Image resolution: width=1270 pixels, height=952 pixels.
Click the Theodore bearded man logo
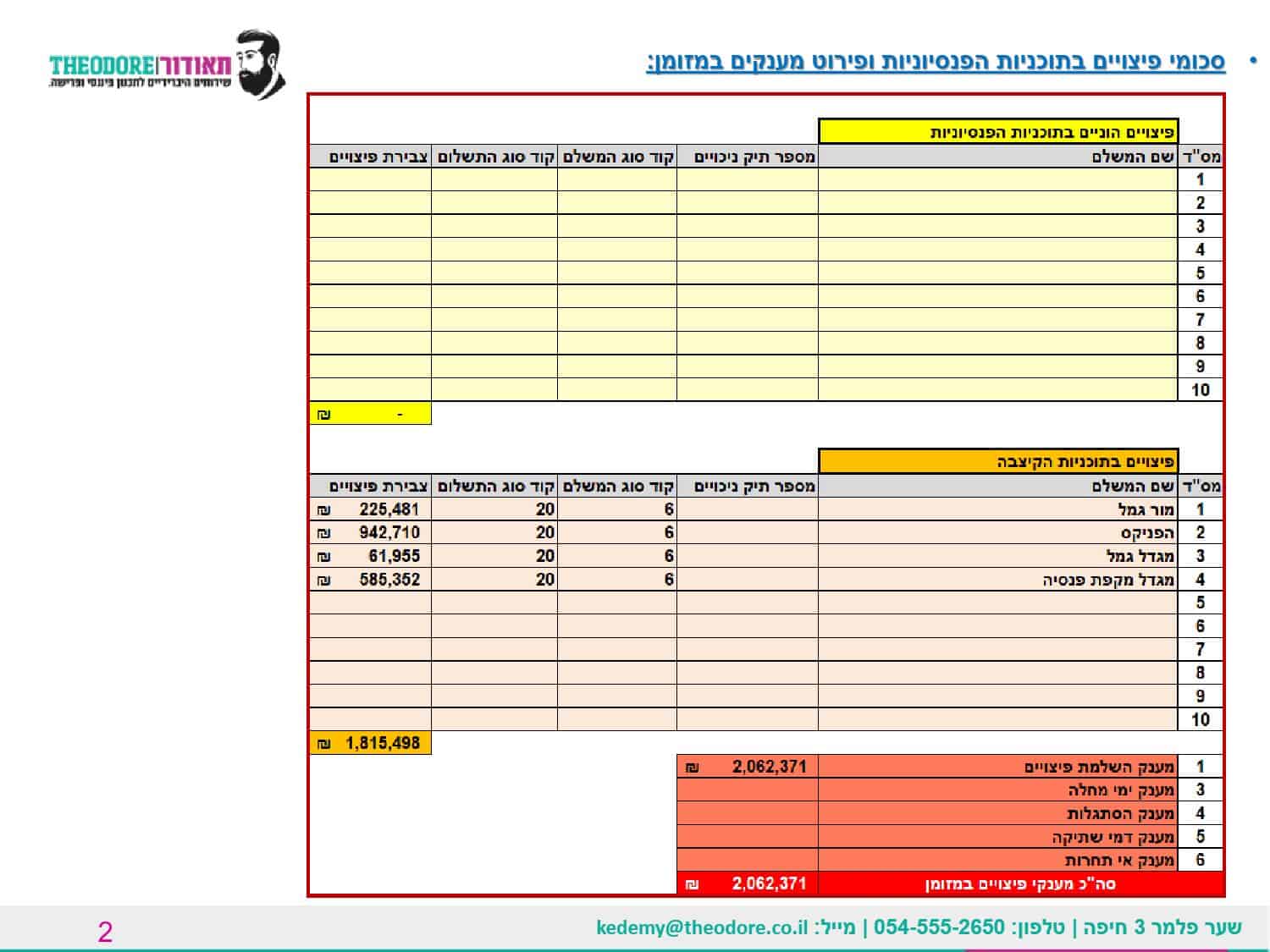[x=166, y=65]
